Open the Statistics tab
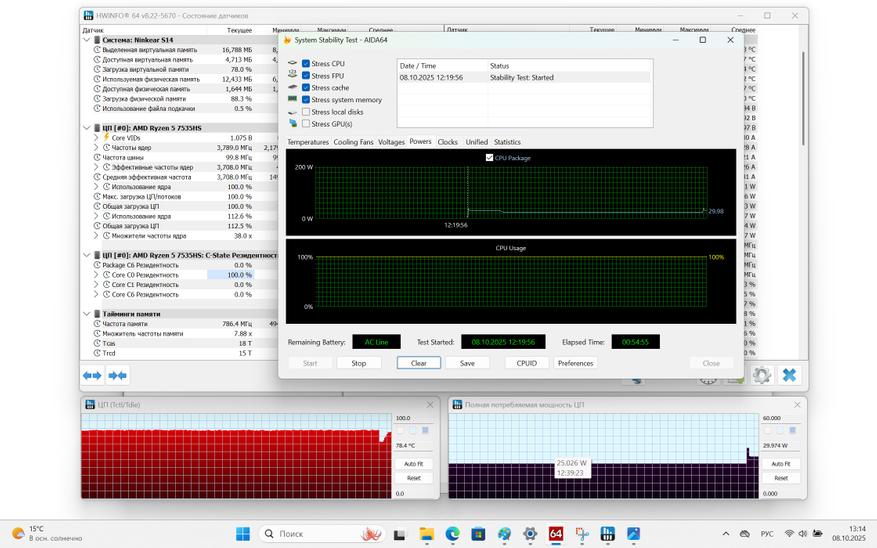This screenshot has height=548, width=877. coord(507,142)
